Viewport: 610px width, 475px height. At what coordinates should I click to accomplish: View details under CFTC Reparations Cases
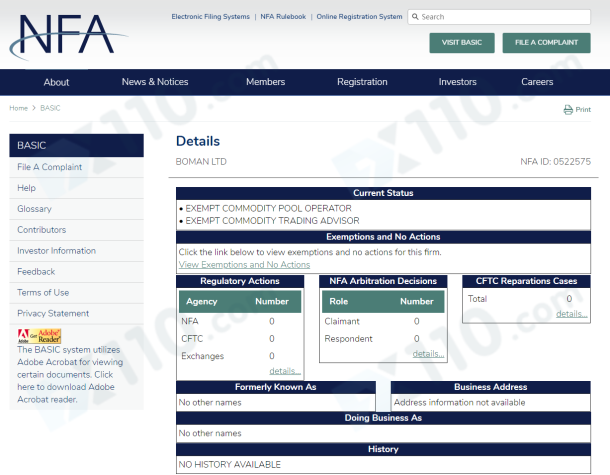point(571,313)
